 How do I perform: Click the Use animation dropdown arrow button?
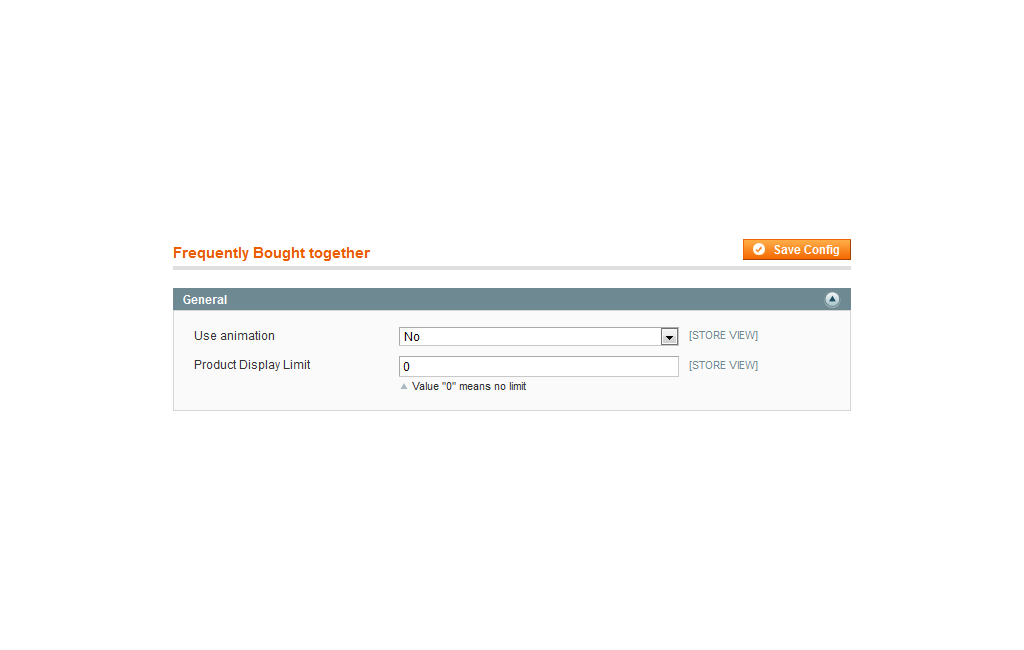coord(669,337)
